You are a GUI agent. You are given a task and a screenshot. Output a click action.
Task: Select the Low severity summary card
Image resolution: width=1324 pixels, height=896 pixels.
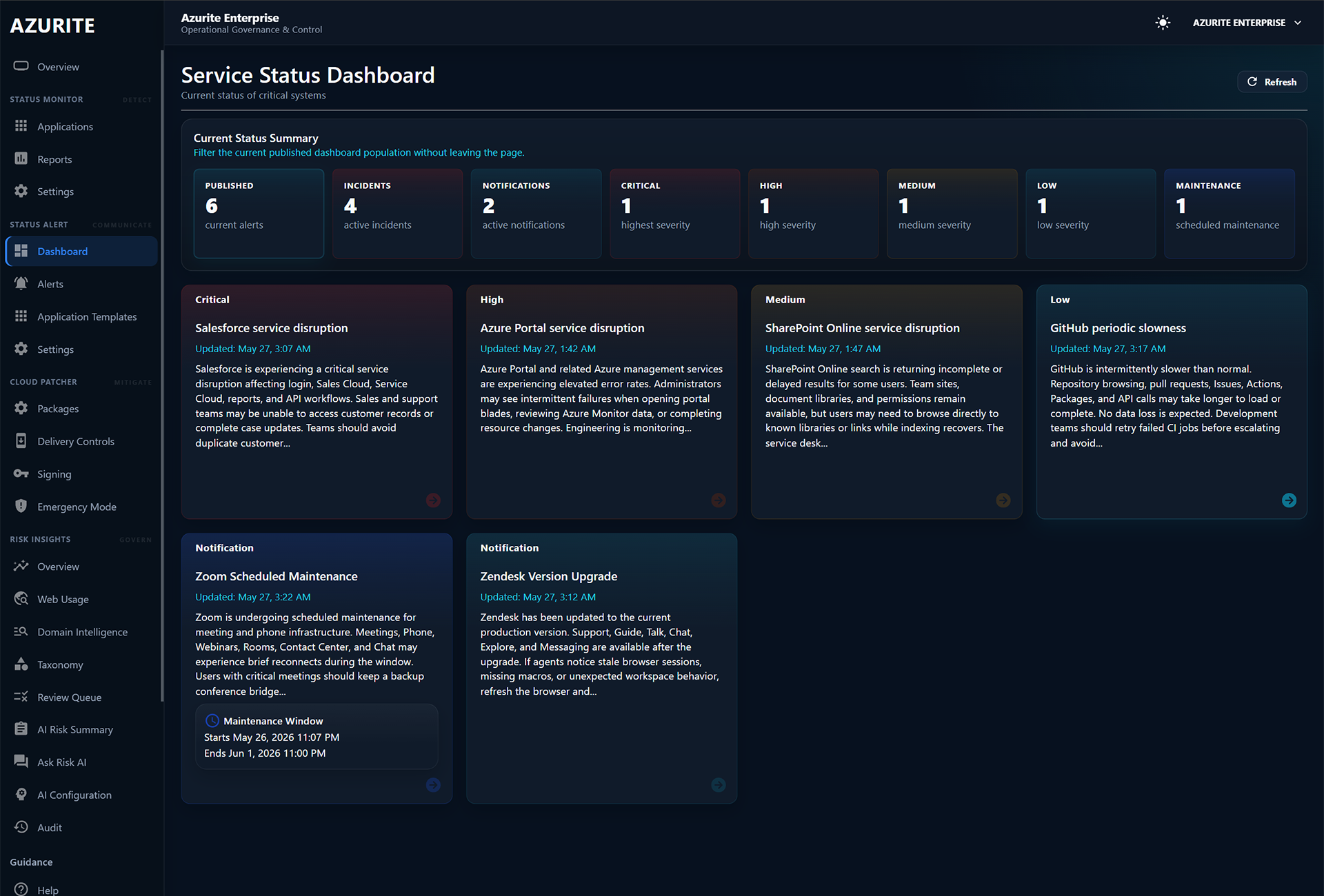click(1090, 214)
